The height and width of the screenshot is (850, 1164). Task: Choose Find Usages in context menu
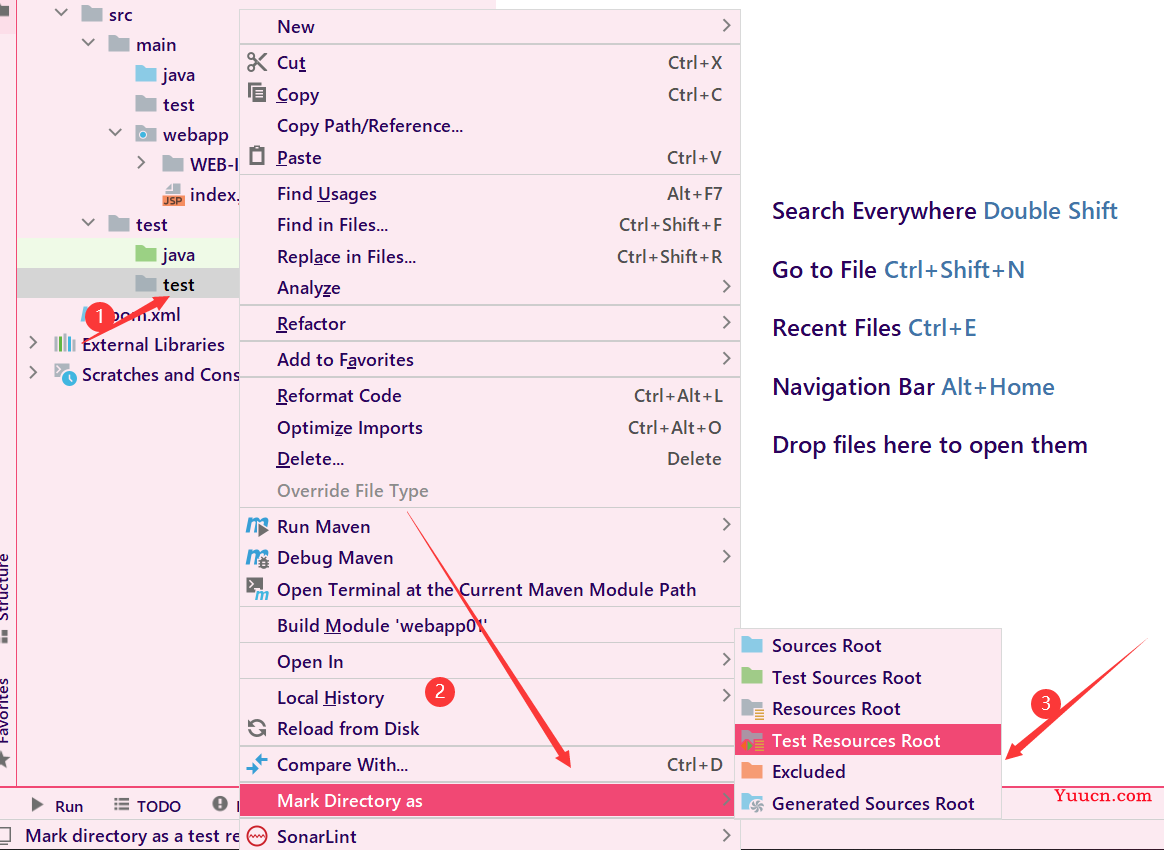(x=490, y=193)
